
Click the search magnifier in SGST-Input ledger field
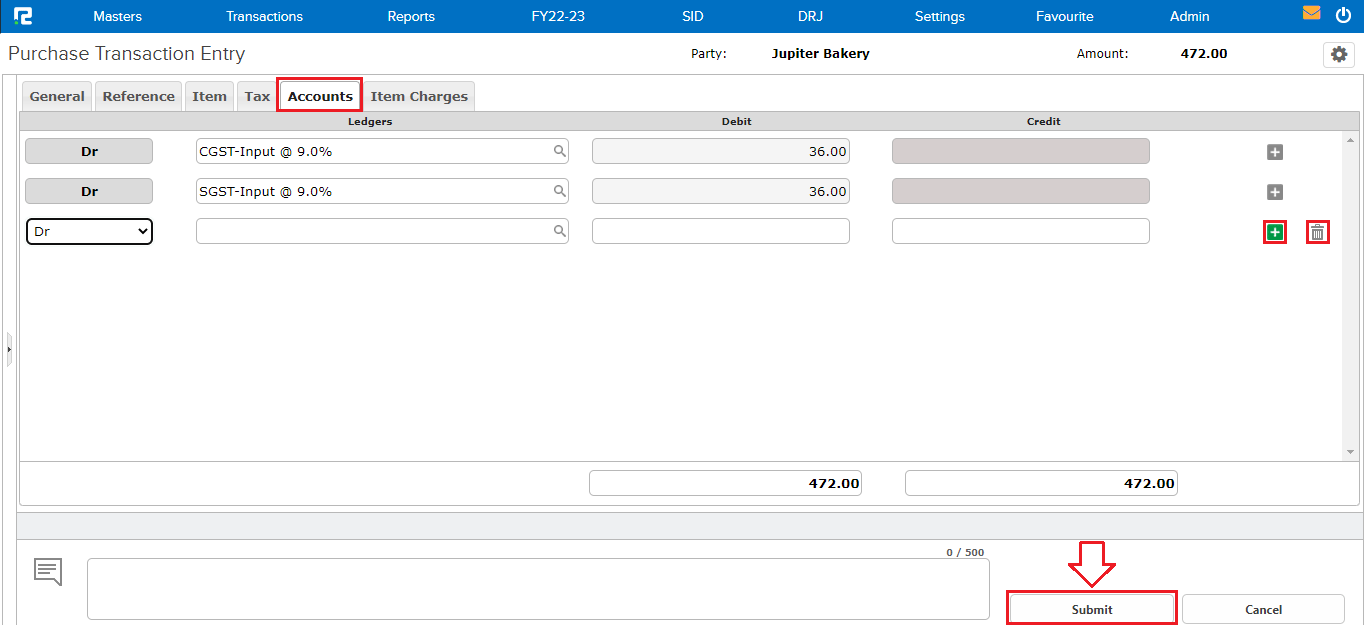[559, 190]
